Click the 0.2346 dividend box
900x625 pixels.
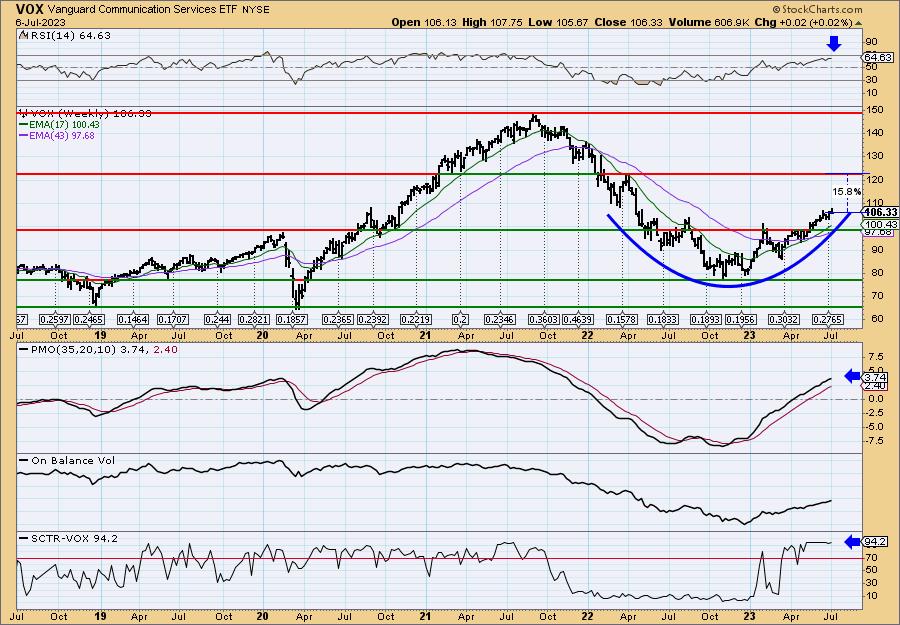pos(500,319)
